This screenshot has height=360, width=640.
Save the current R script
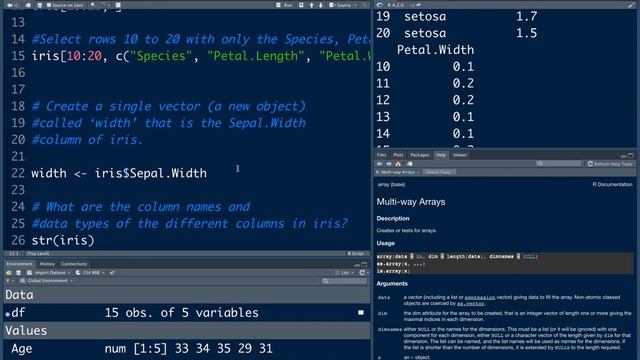coord(40,5)
